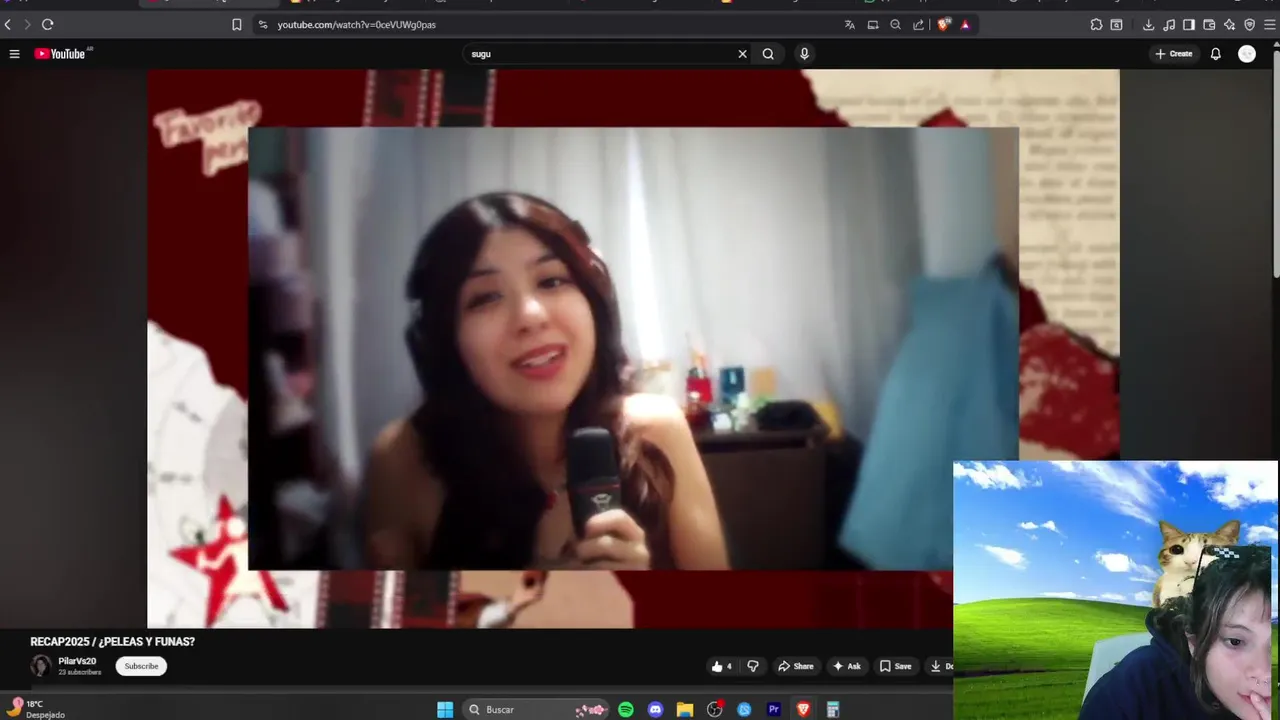Click the video title RECAP2025 / ¿PELEAS Y FUNAS?

(x=113, y=642)
